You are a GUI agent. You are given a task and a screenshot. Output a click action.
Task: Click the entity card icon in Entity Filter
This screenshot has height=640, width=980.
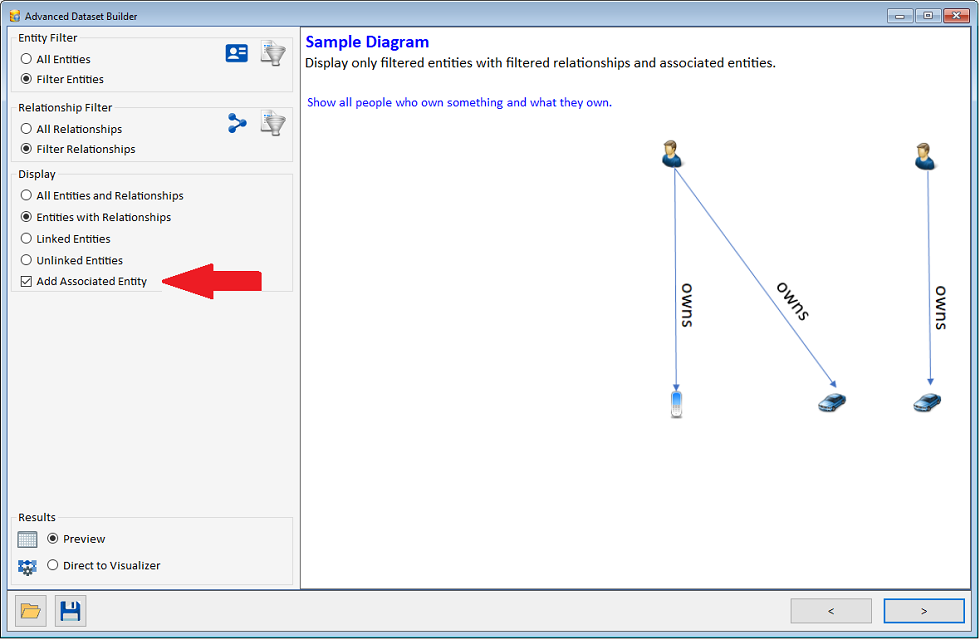(x=237, y=54)
